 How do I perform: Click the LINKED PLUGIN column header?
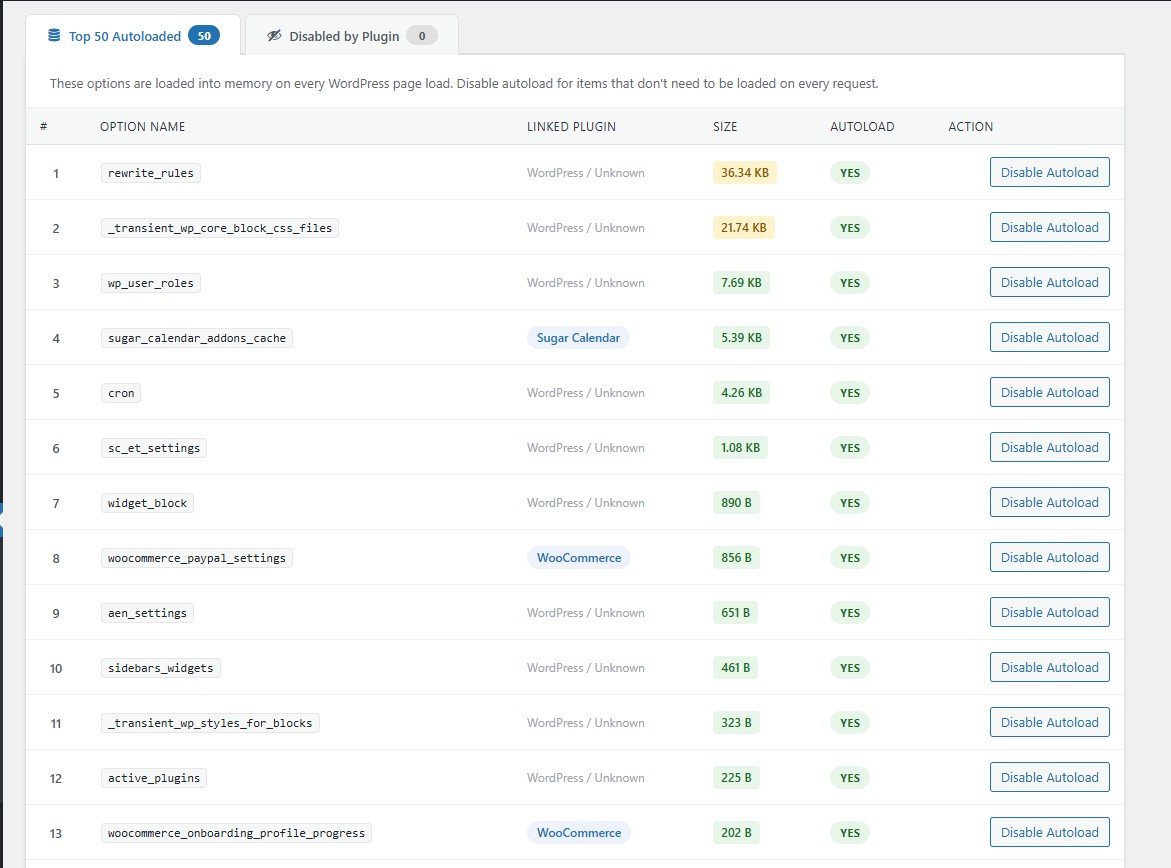[571, 127]
